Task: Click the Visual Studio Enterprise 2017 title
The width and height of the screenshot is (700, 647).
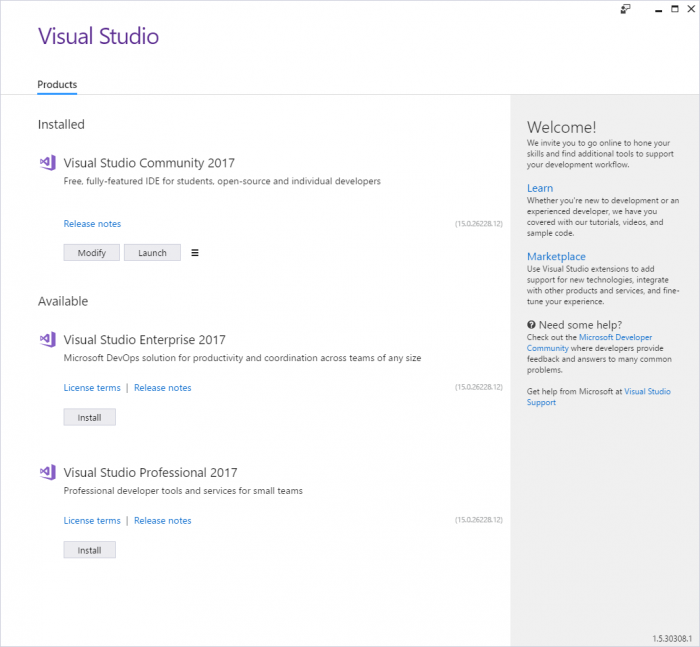Action: pyautogui.click(x=145, y=340)
